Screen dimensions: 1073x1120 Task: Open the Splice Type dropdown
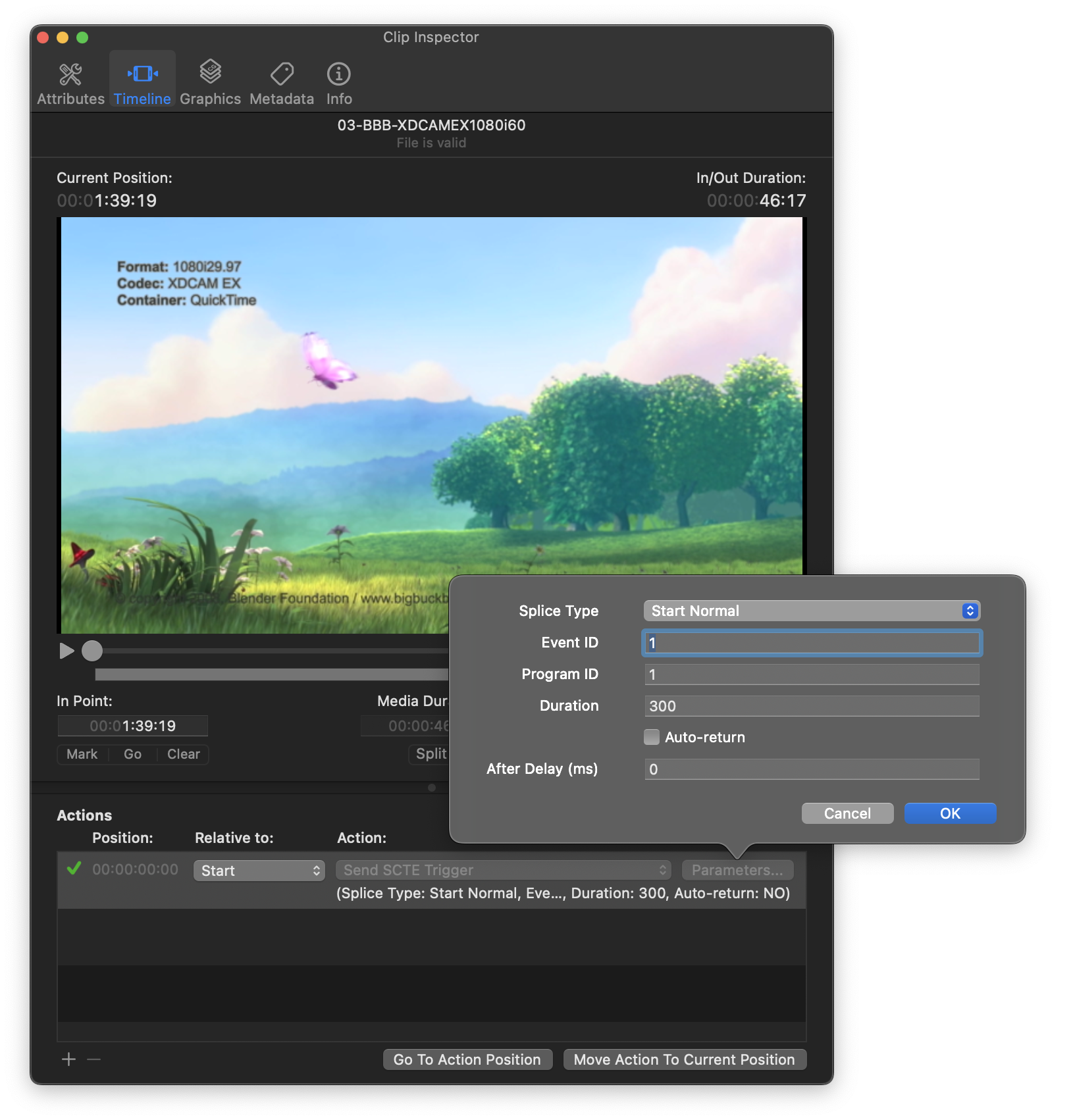[x=812, y=611]
